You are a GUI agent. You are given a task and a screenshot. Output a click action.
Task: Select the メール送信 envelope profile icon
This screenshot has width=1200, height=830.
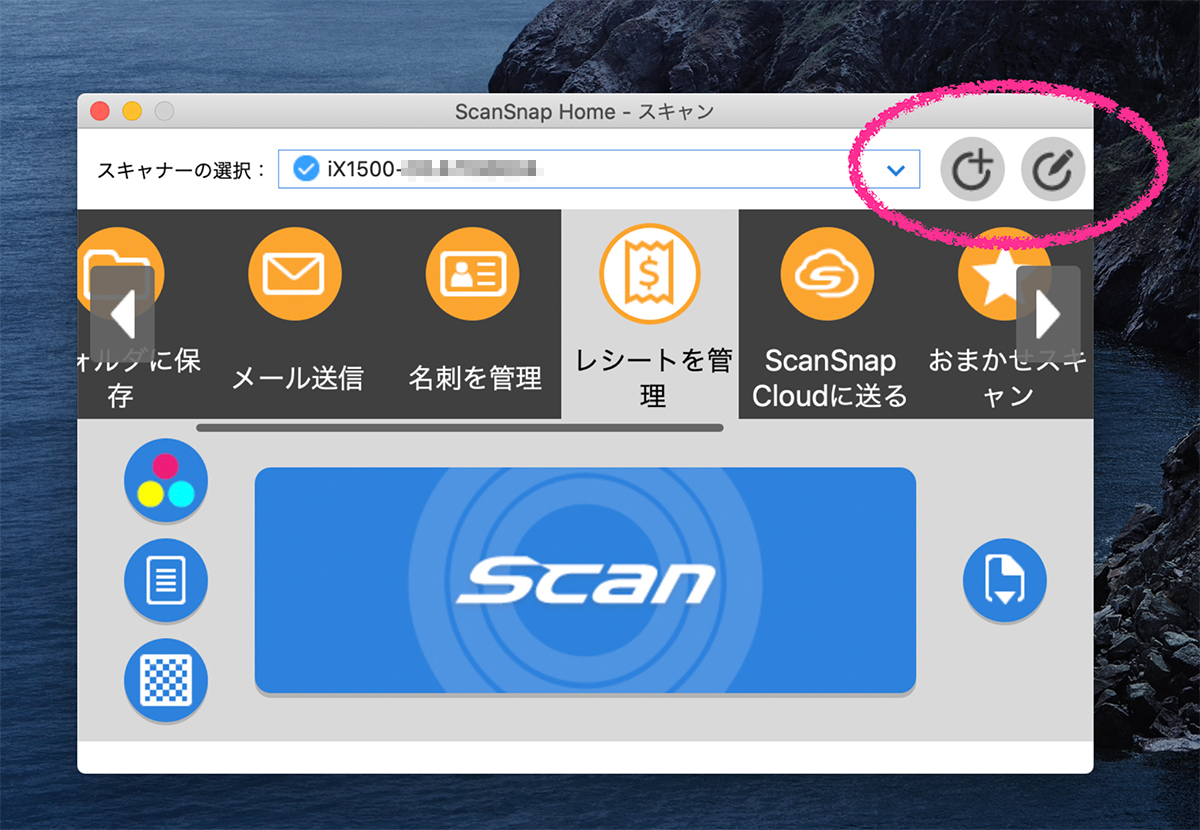295,274
